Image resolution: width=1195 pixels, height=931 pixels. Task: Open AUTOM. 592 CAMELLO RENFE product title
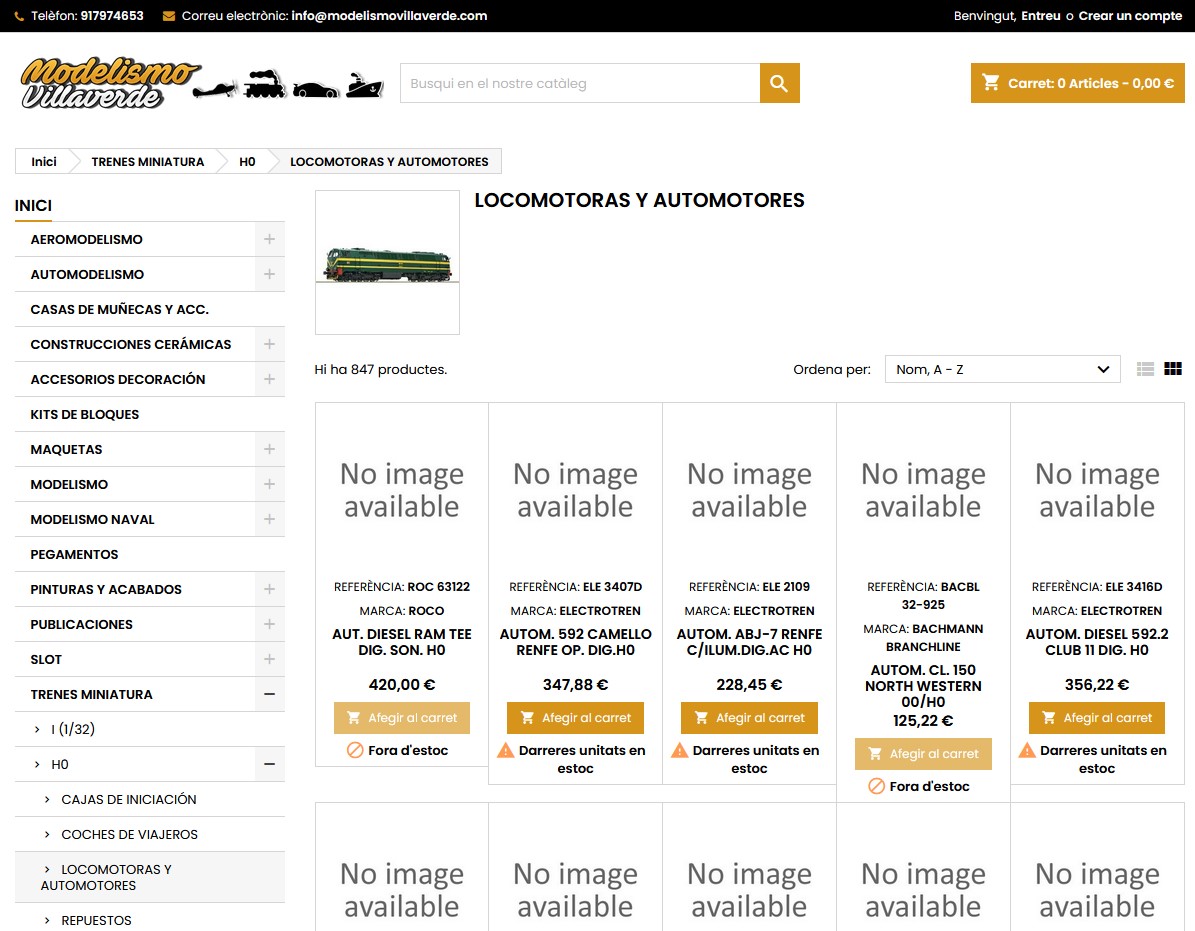(575, 642)
